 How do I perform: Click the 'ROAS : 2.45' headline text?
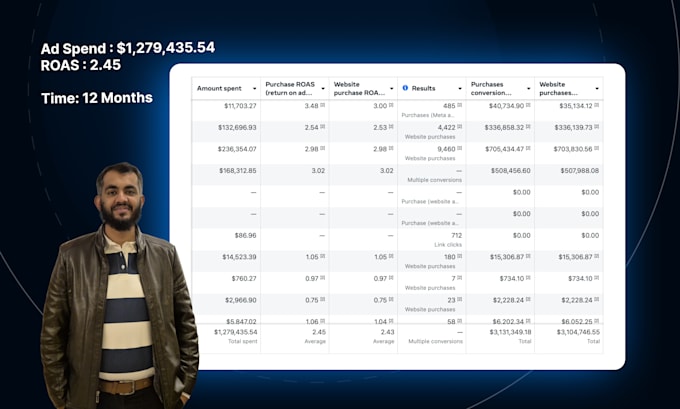(81, 65)
